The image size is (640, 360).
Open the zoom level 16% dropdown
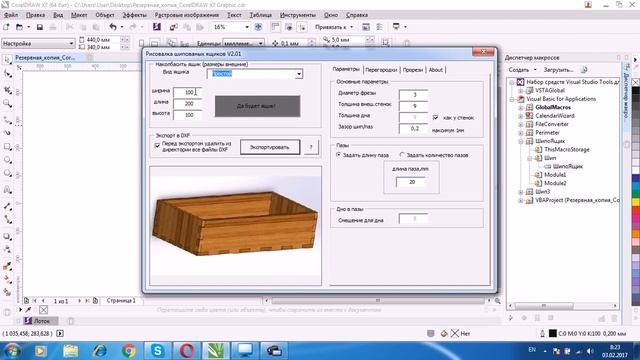coord(247,27)
